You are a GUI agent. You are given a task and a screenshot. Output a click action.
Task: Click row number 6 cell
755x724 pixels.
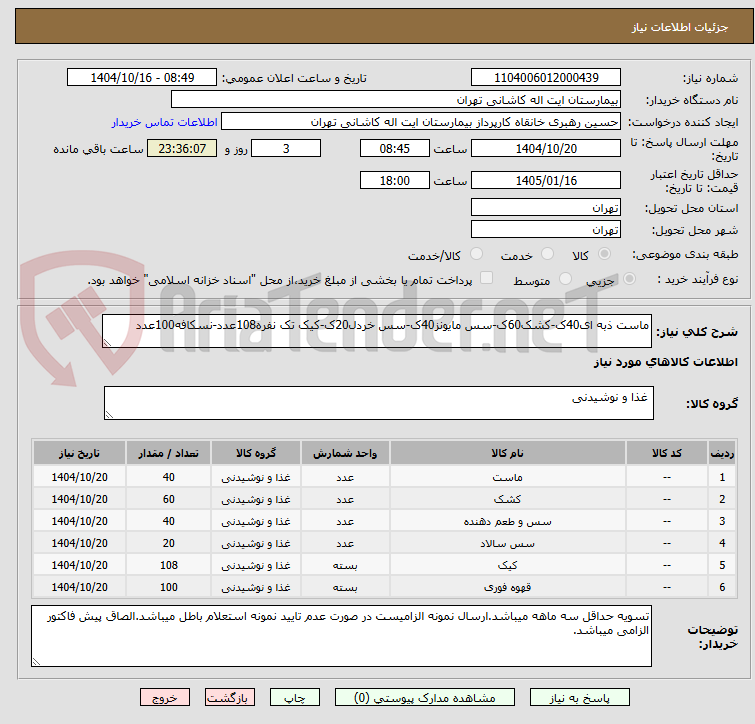pos(722,587)
